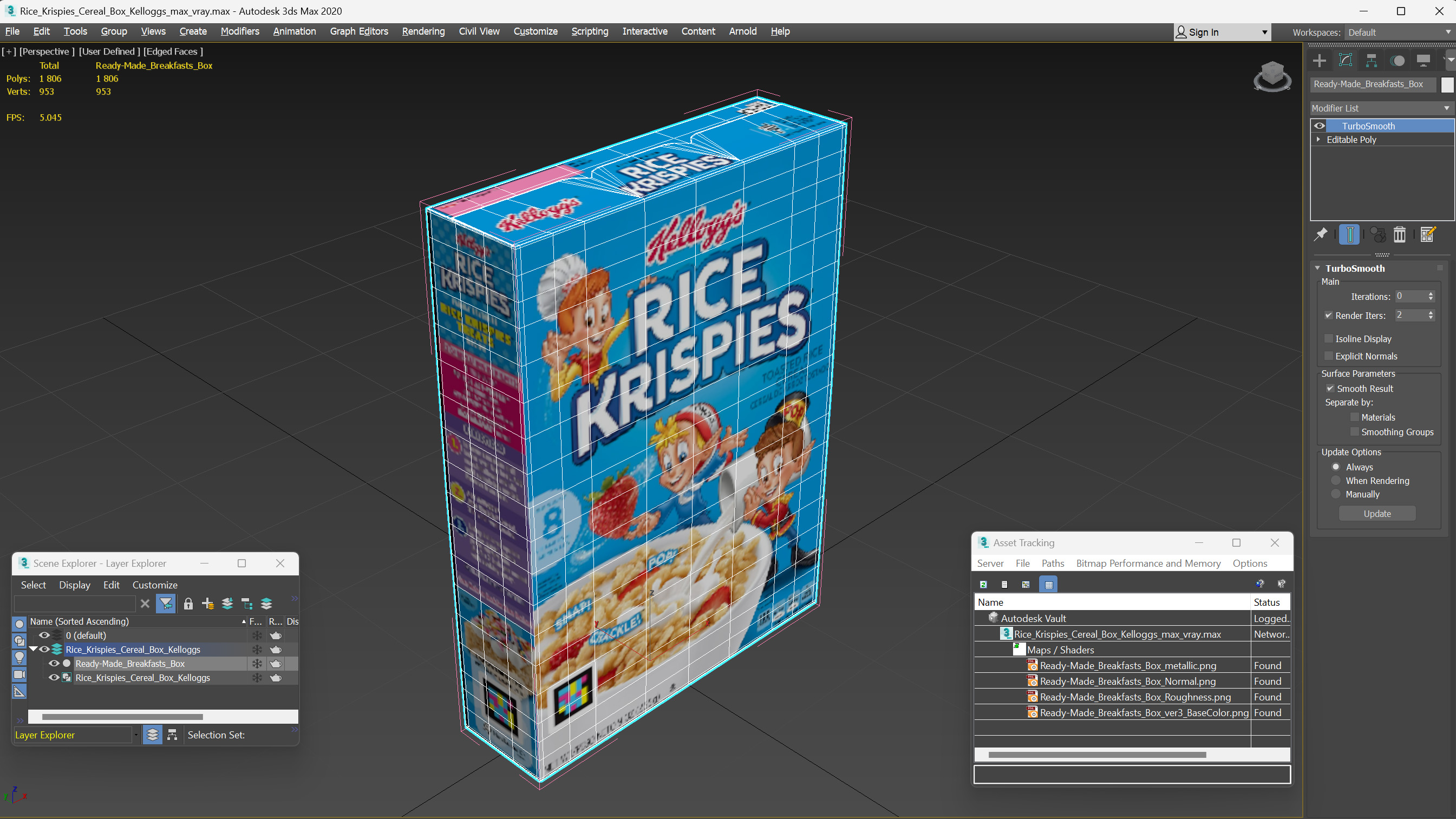Hide the 0 (default) layer
The width and height of the screenshot is (1456, 819).
(x=44, y=635)
